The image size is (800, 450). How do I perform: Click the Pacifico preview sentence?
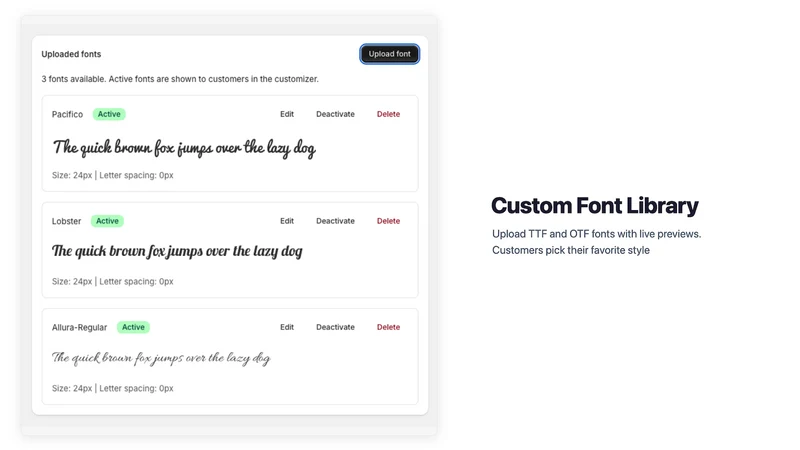pyautogui.click(x=184, y=148)
